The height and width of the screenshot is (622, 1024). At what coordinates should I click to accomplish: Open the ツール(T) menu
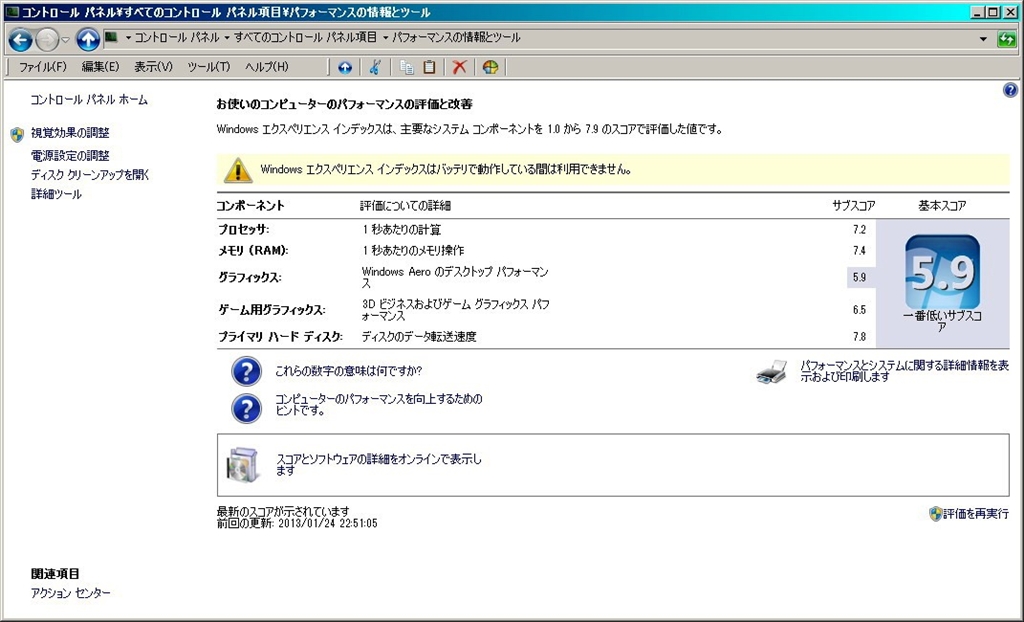[209, 67]
